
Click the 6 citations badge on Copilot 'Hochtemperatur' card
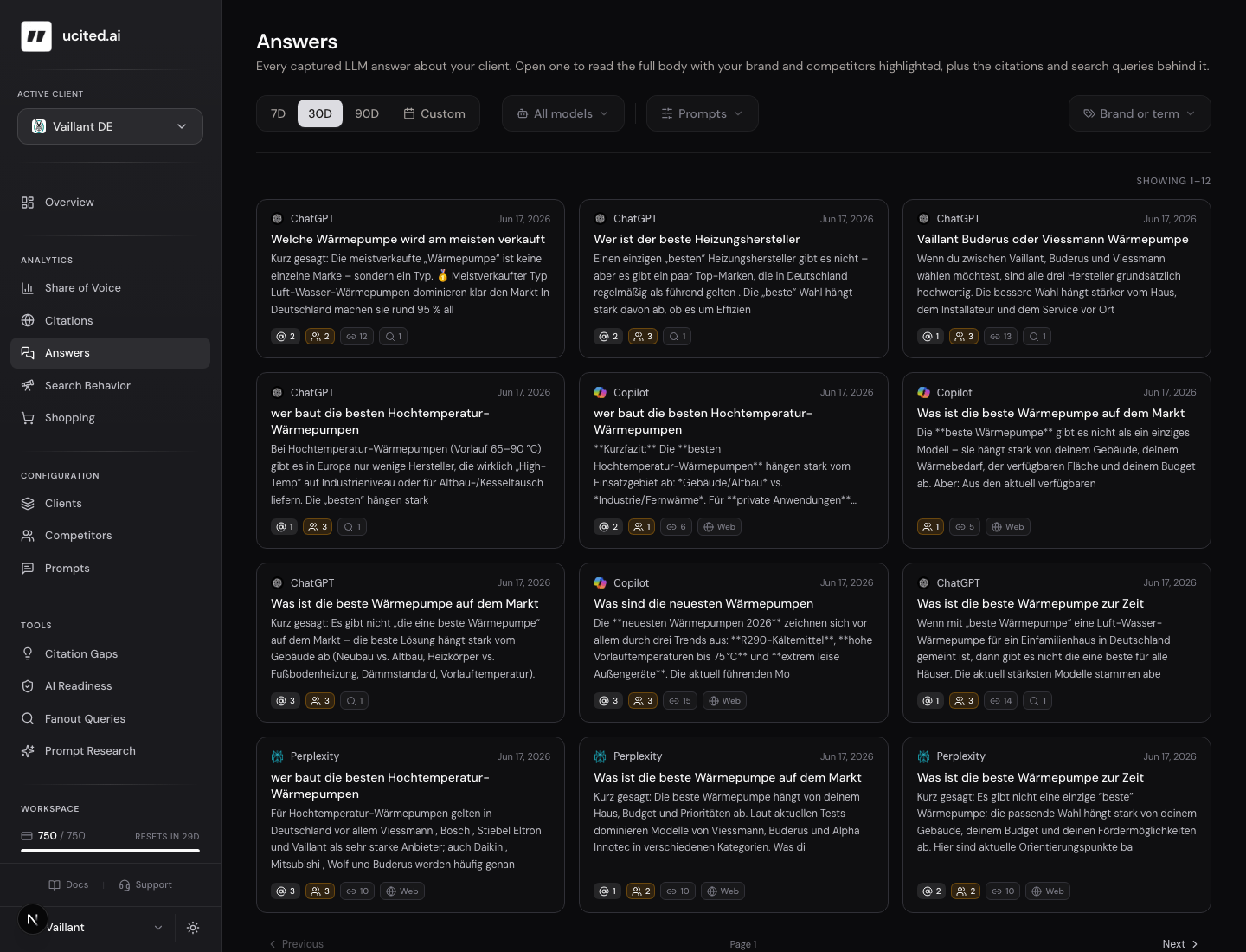676,527
